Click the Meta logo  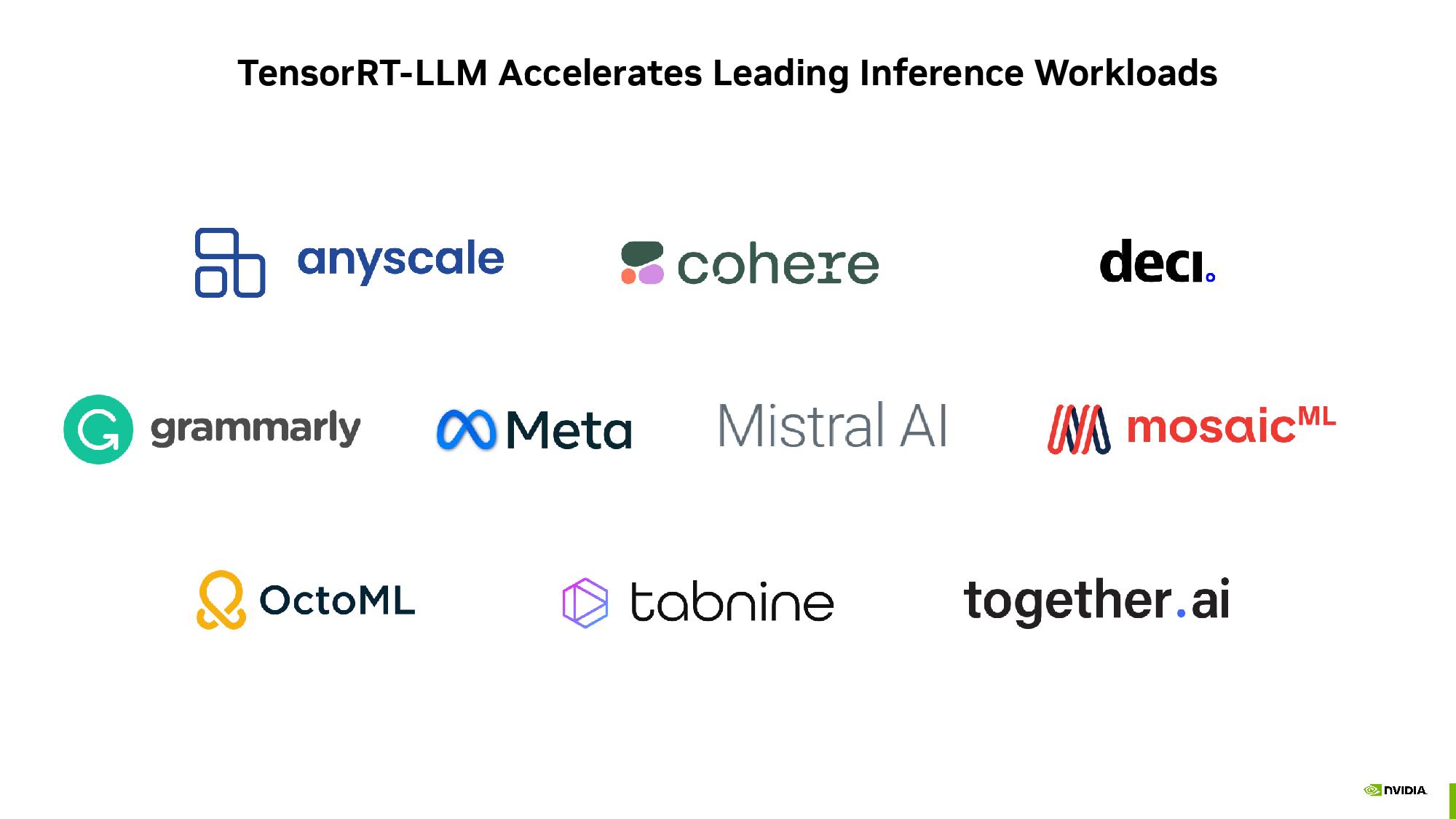[533, 429]
